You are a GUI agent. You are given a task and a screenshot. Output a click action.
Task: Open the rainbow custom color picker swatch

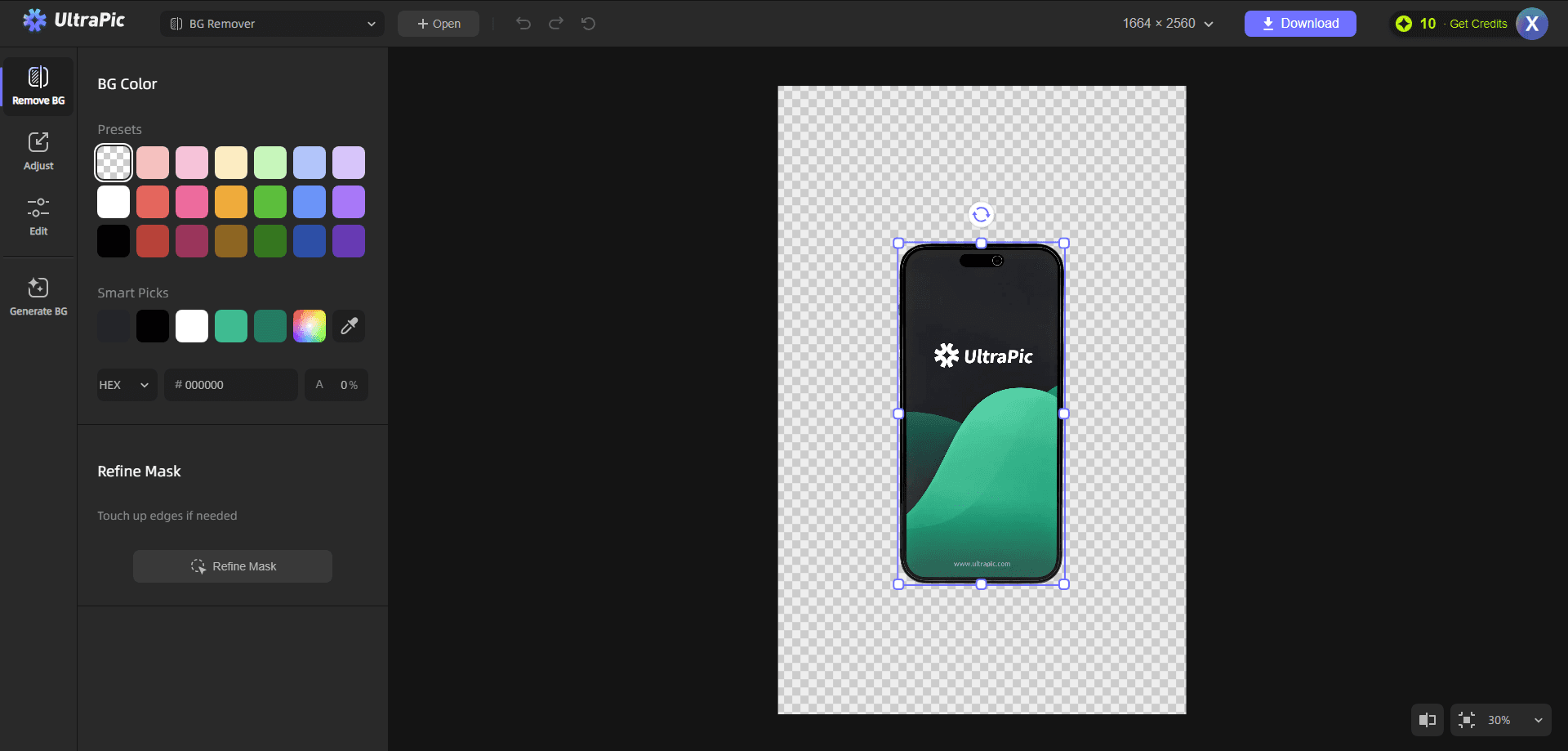[x=310, y=326]
